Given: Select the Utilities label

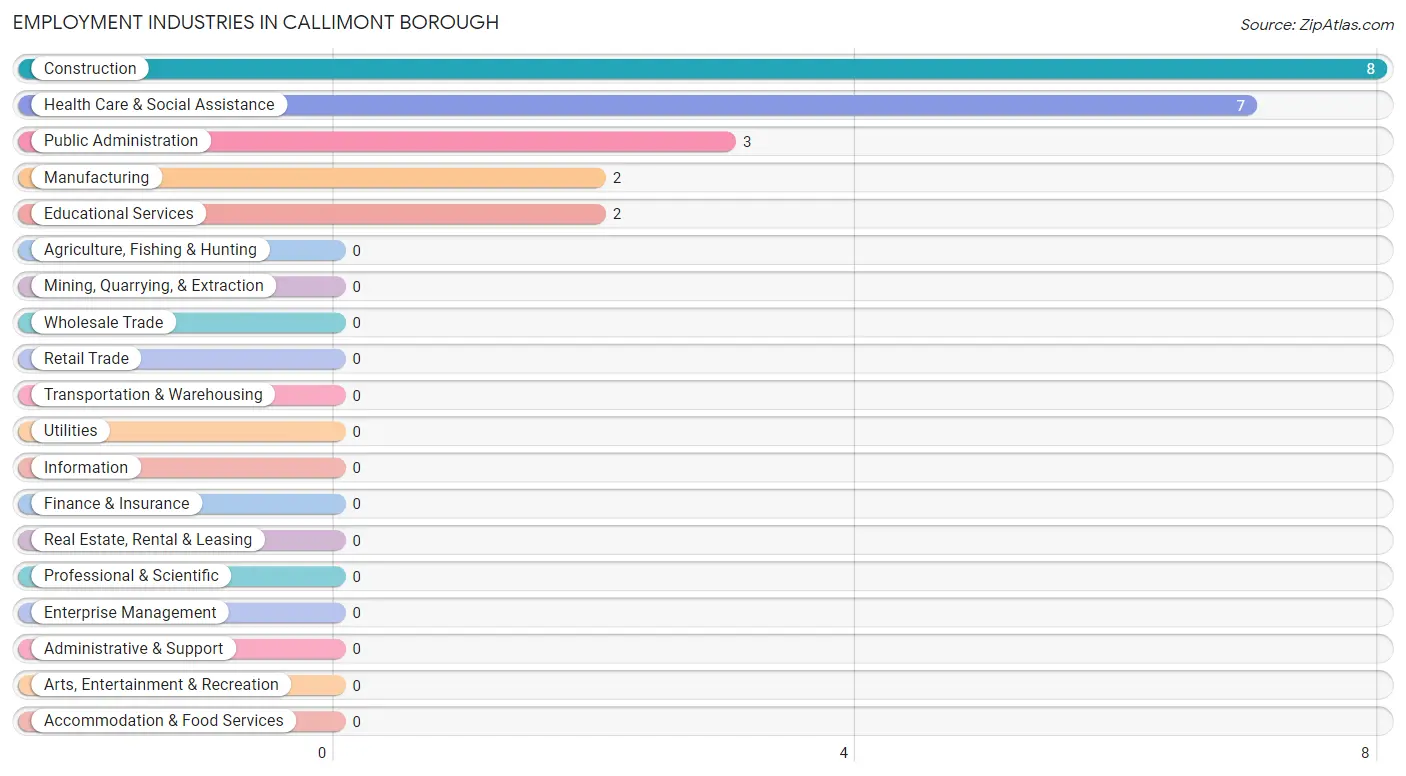Looking at the screenshot, I should tap(71, 431).
